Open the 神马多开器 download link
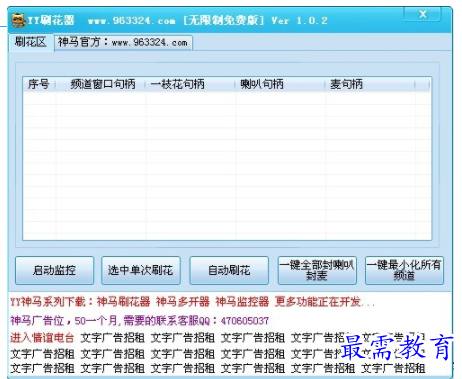Viewport: 462px width, 379px height. coord(183,302)
